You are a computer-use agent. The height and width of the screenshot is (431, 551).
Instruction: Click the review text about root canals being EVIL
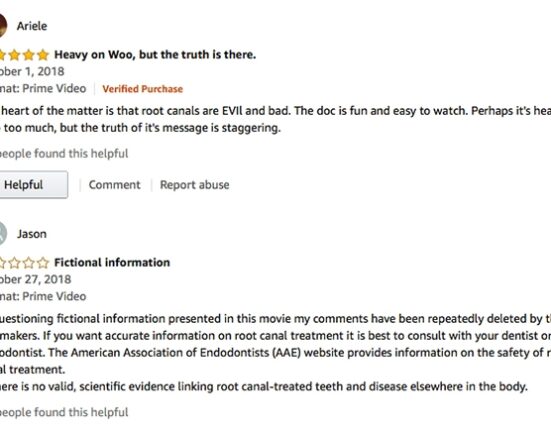click(x=276, y=119)
